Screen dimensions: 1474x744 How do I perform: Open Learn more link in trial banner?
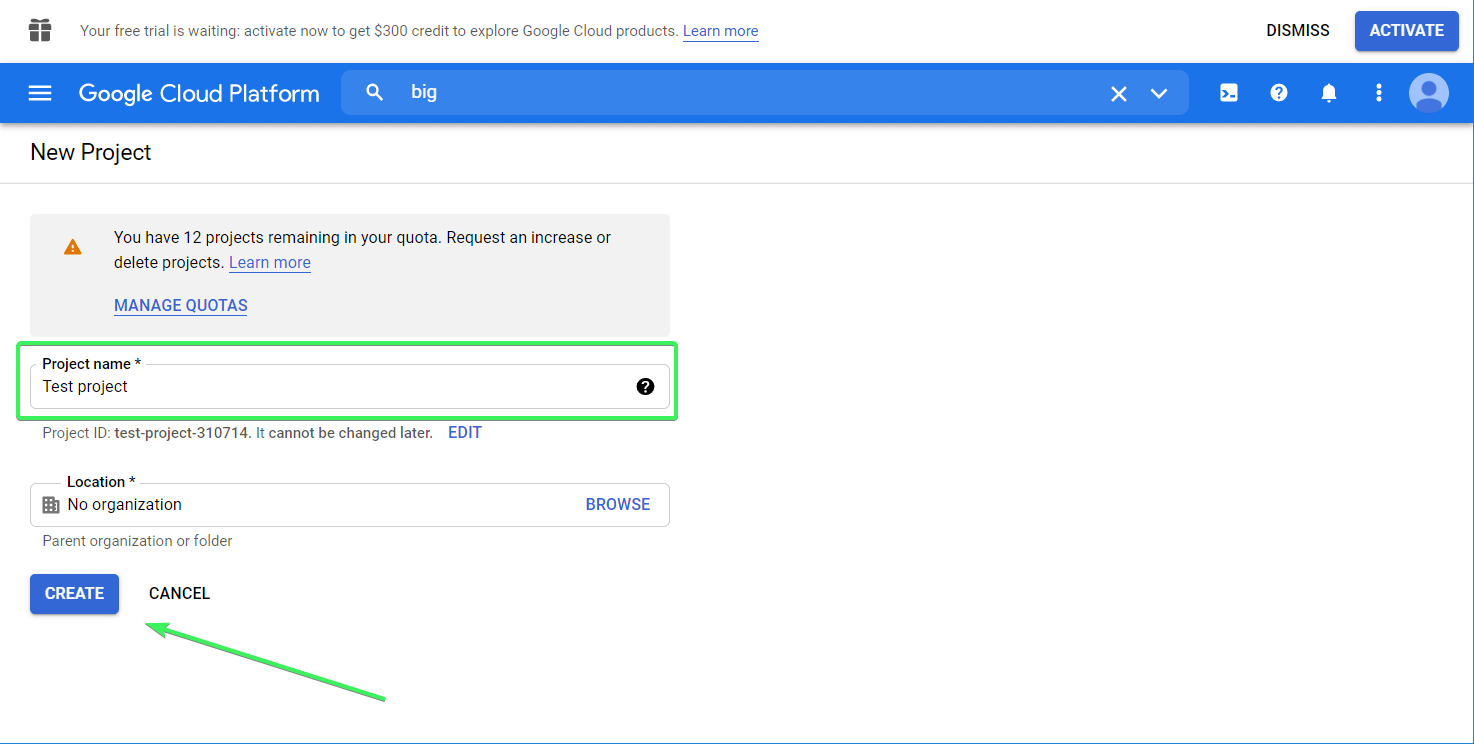(x=721, y=31)
